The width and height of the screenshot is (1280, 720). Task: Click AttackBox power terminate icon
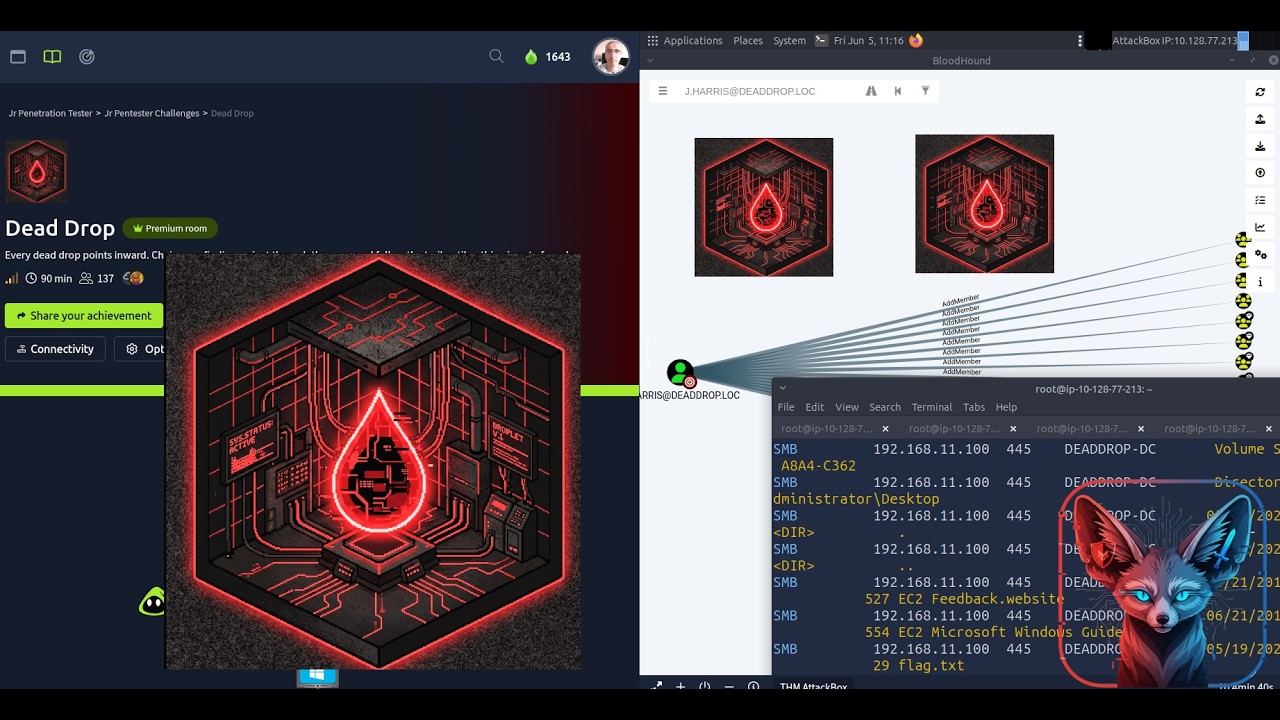click(705, 687)
